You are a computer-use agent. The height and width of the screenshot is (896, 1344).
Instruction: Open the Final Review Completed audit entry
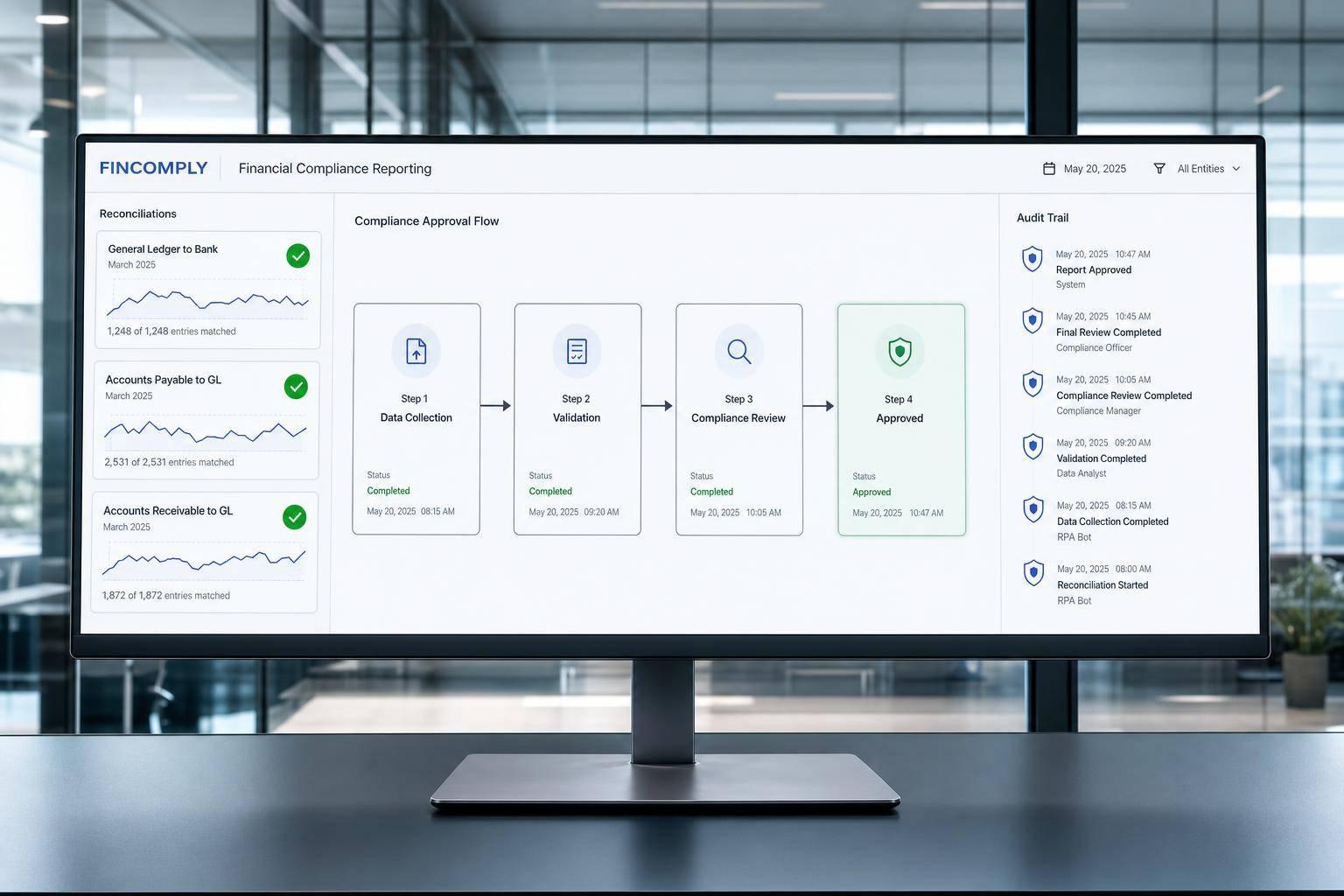[1093, 332]
